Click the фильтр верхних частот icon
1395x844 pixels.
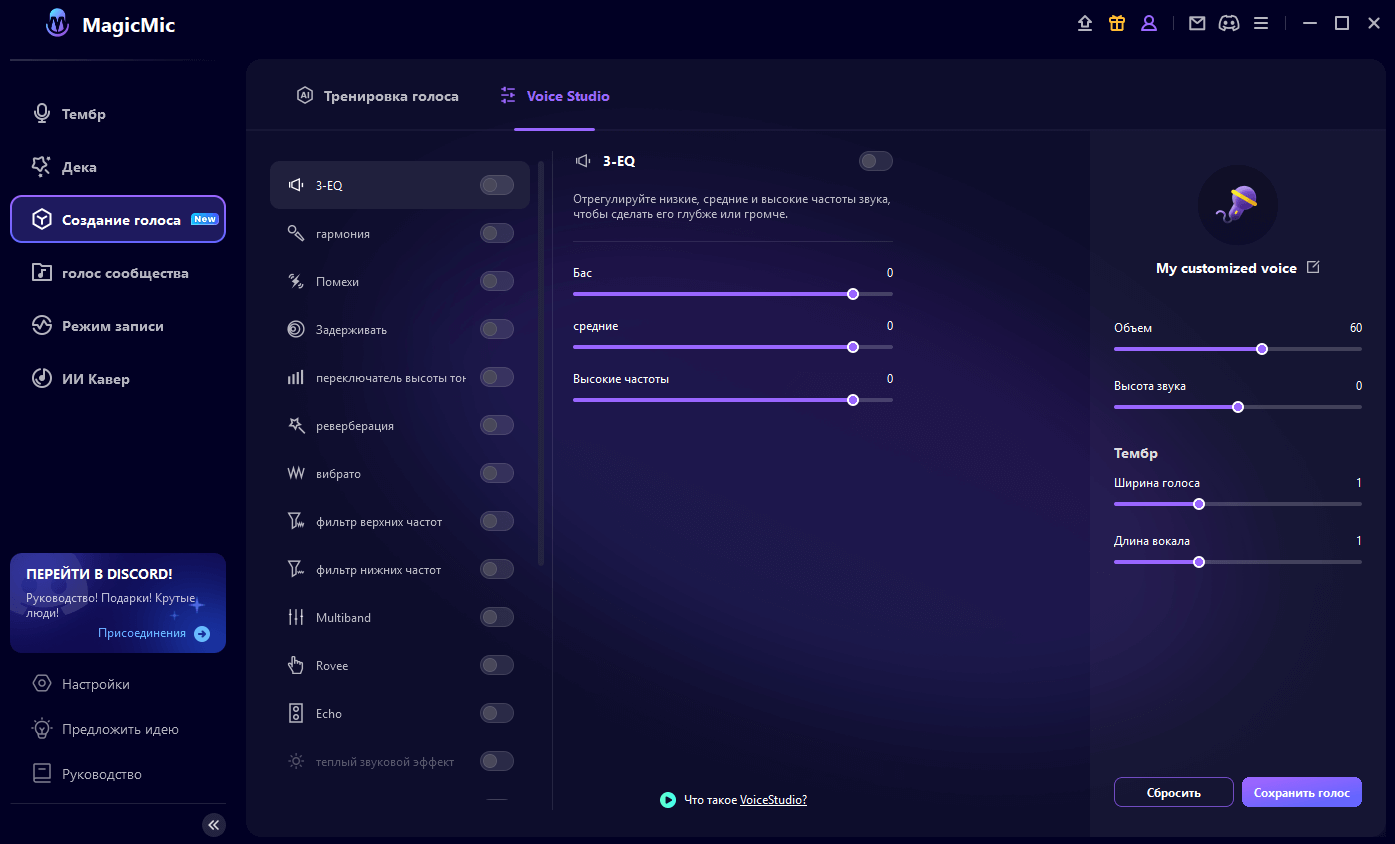click(x=296, y=521)
